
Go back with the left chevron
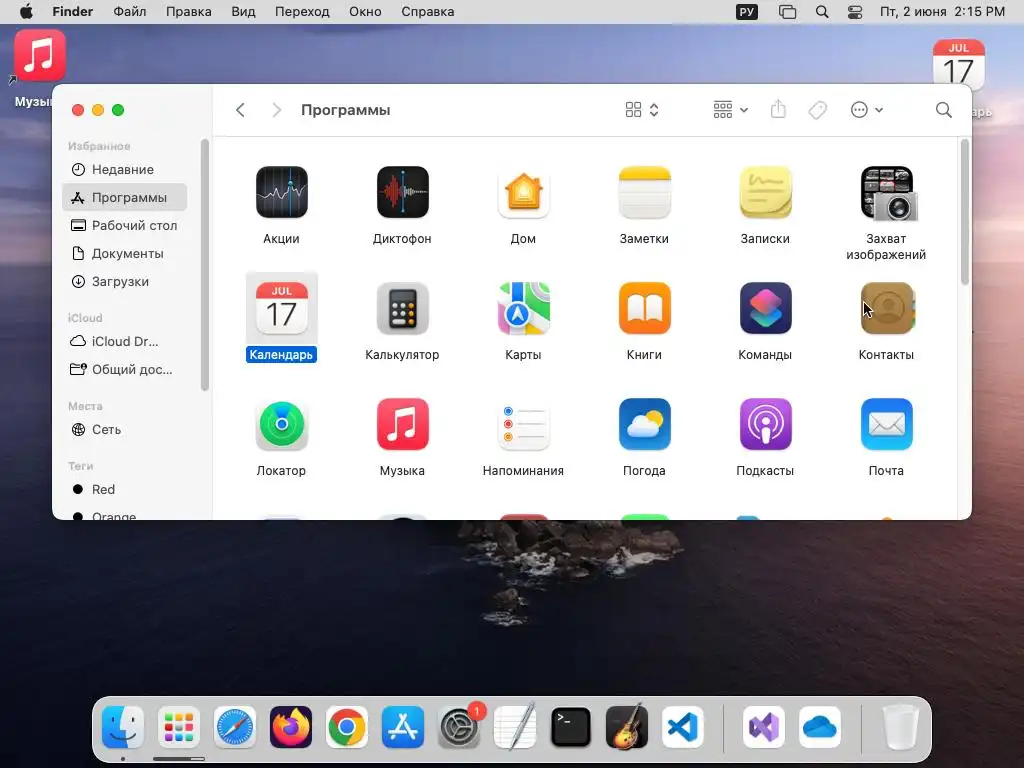point(240,110)
